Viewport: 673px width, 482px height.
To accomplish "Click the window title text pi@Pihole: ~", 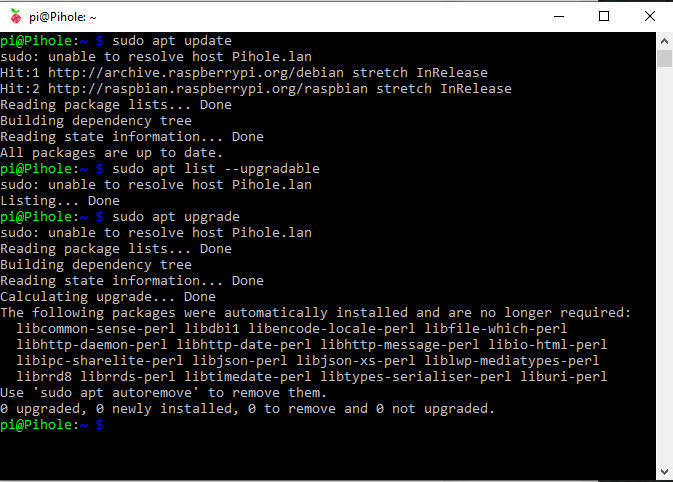I will click(x=63, y=17).
